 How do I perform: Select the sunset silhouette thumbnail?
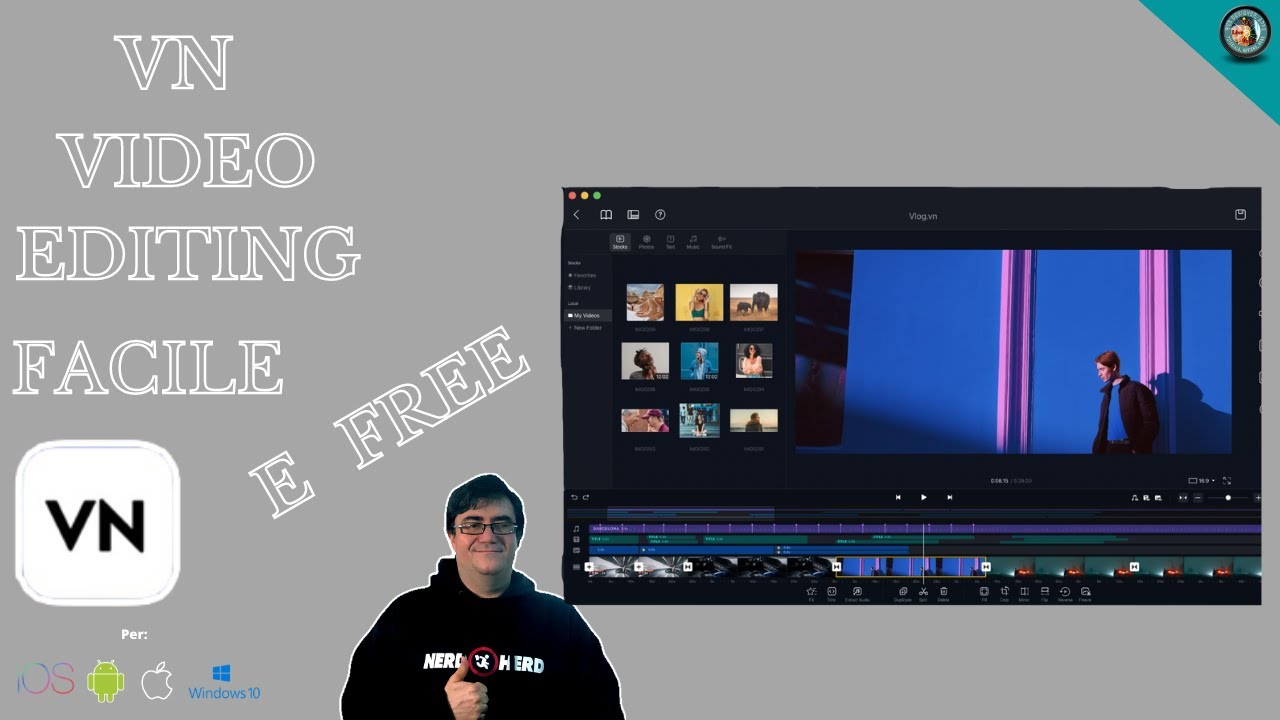click(x=754, y=420)
